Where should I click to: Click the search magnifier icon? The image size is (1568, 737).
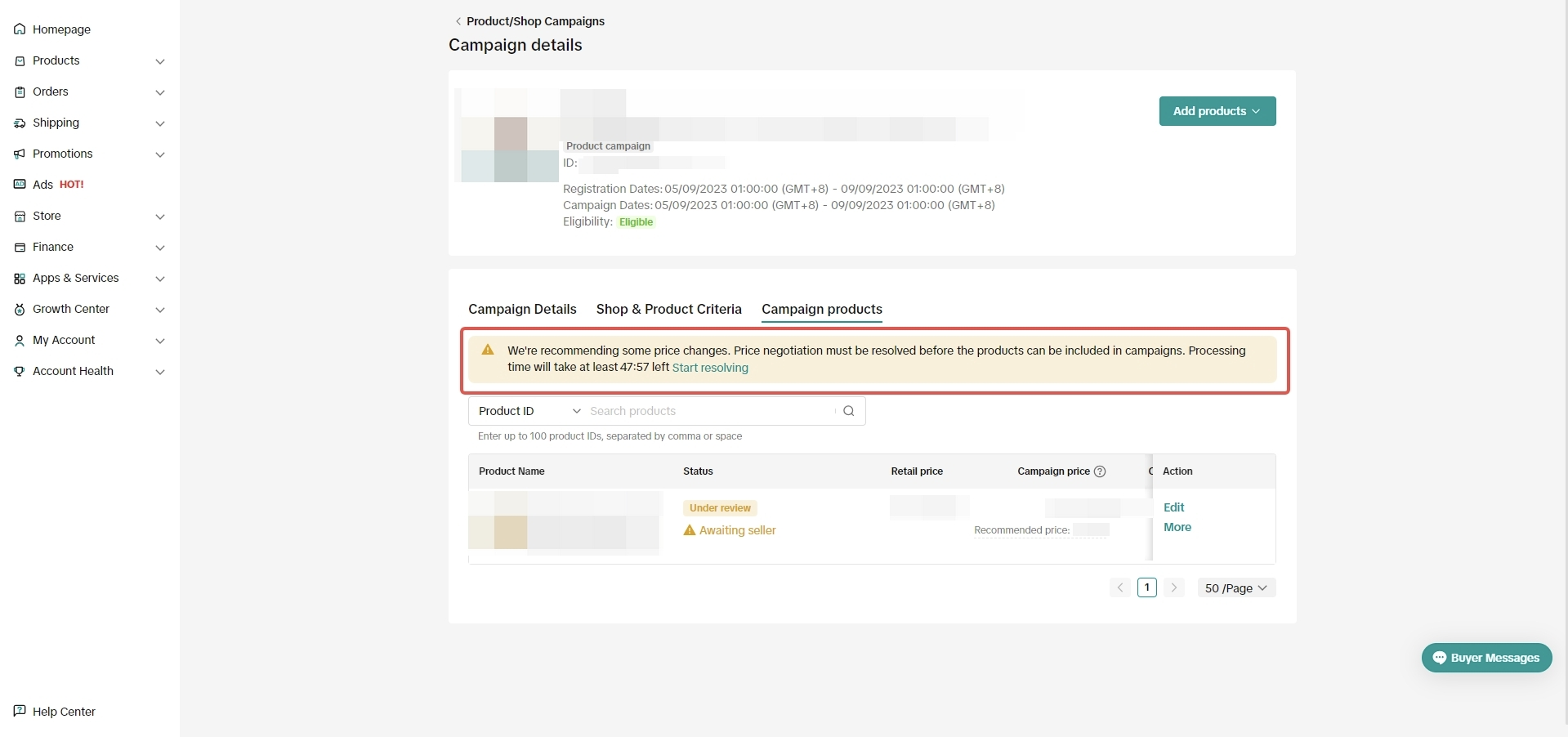tap(848, 411)
